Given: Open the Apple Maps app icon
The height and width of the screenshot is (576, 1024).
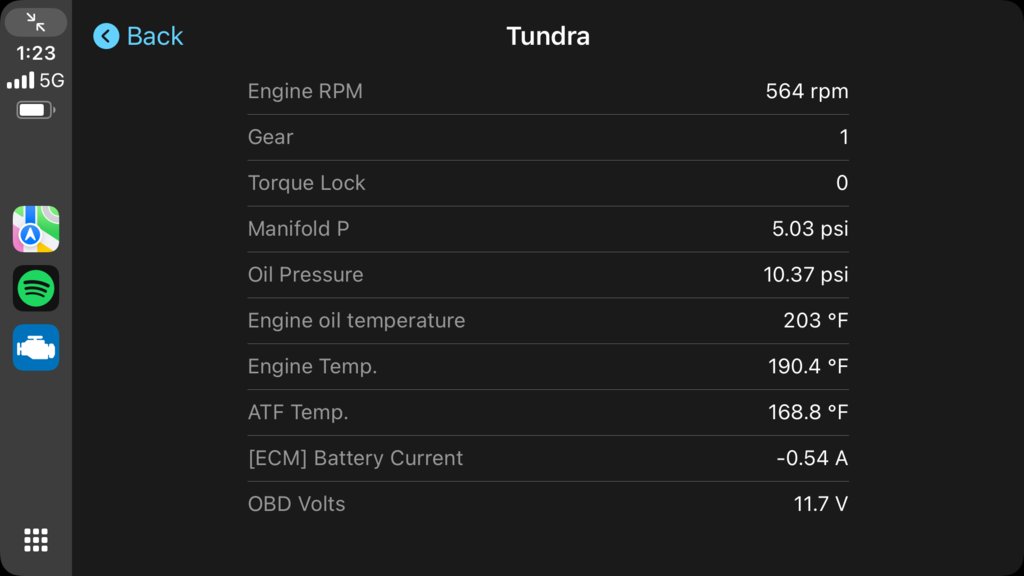Looking at the screenshot, I should 36,229.
